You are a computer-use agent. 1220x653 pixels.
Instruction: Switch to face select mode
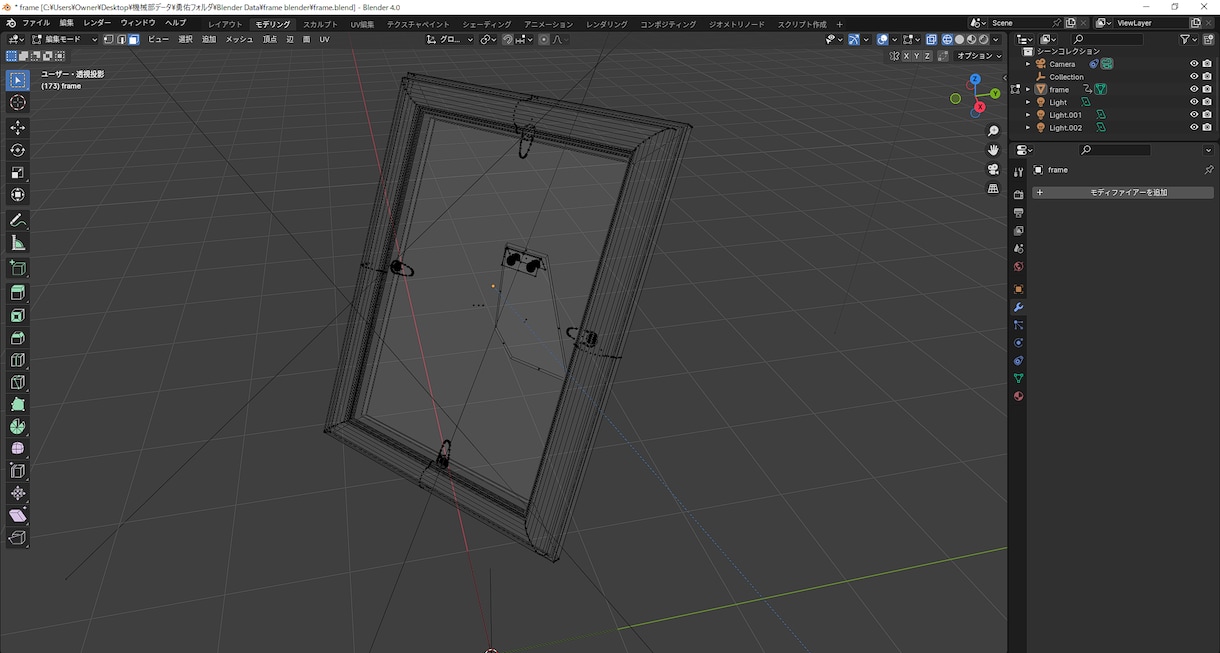click(133, 39)
